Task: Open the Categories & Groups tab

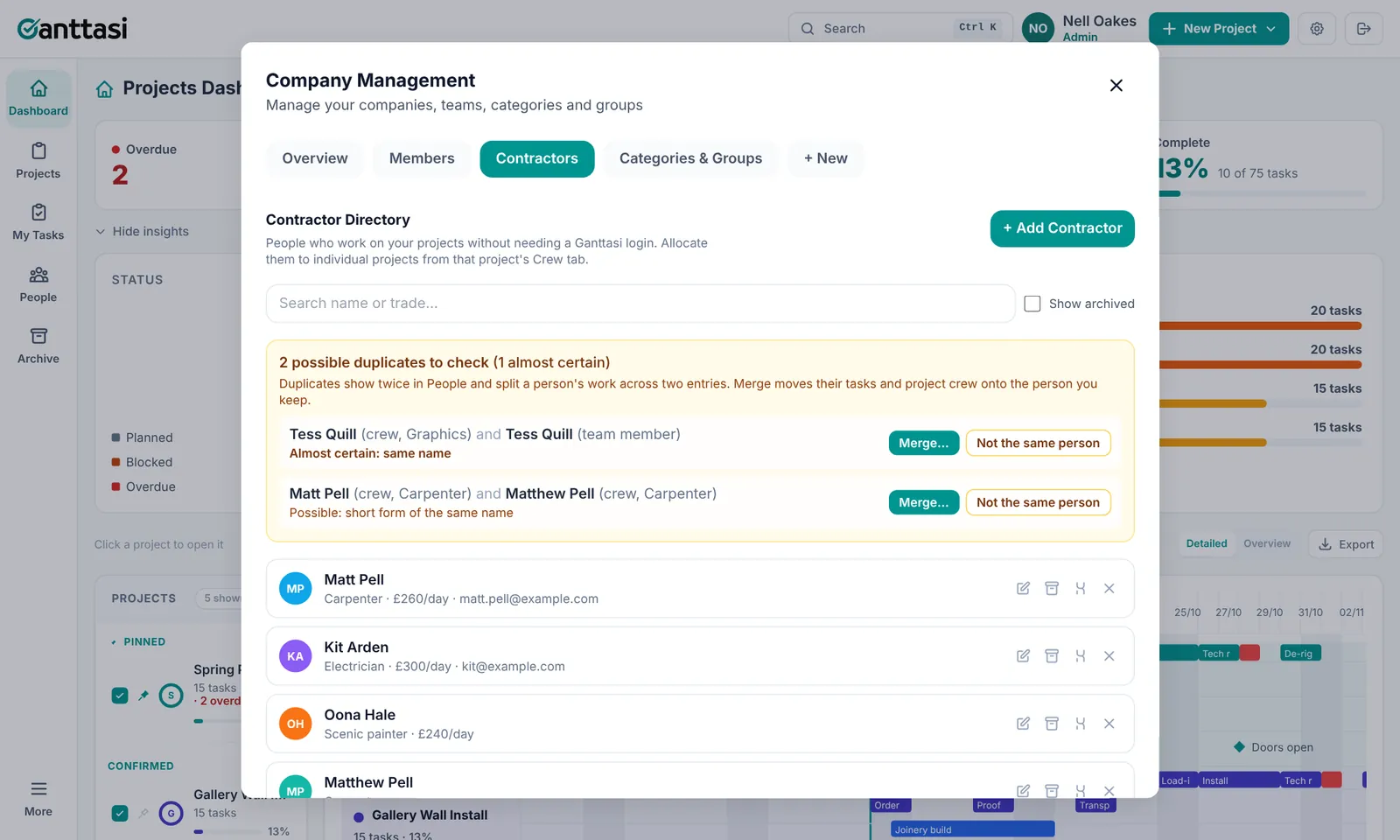Action: pos(690,158)
